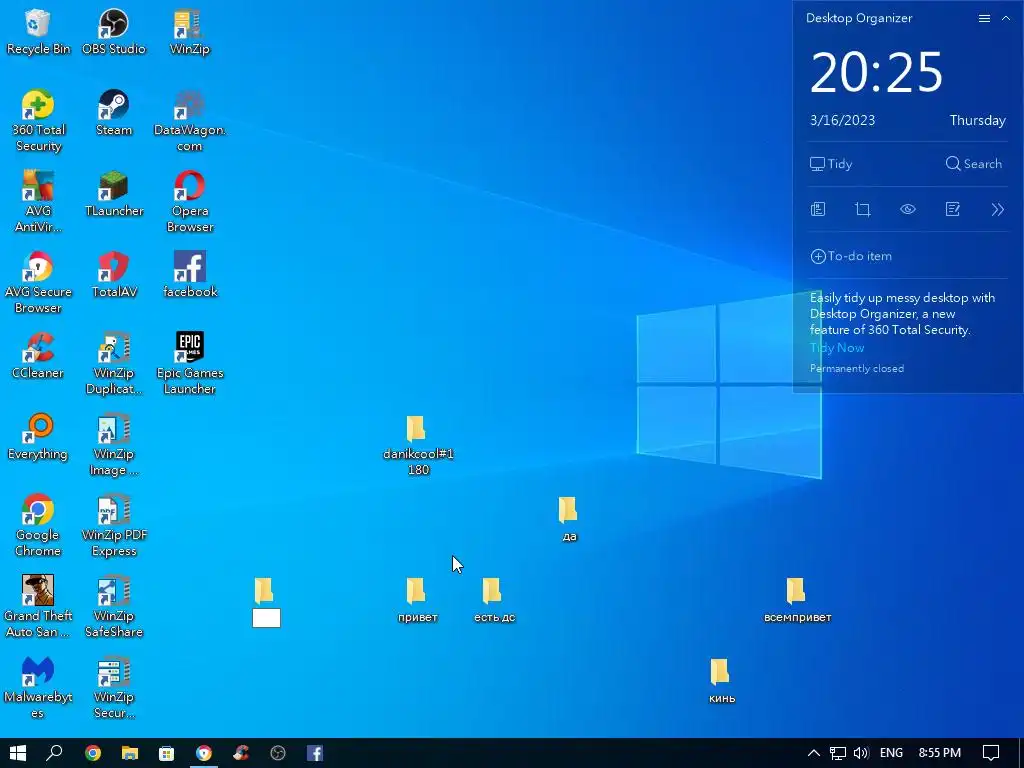The height and width of the screenshot is (768, 1024).
Task: Show hidden system tray icons
Action: [814, 753]
